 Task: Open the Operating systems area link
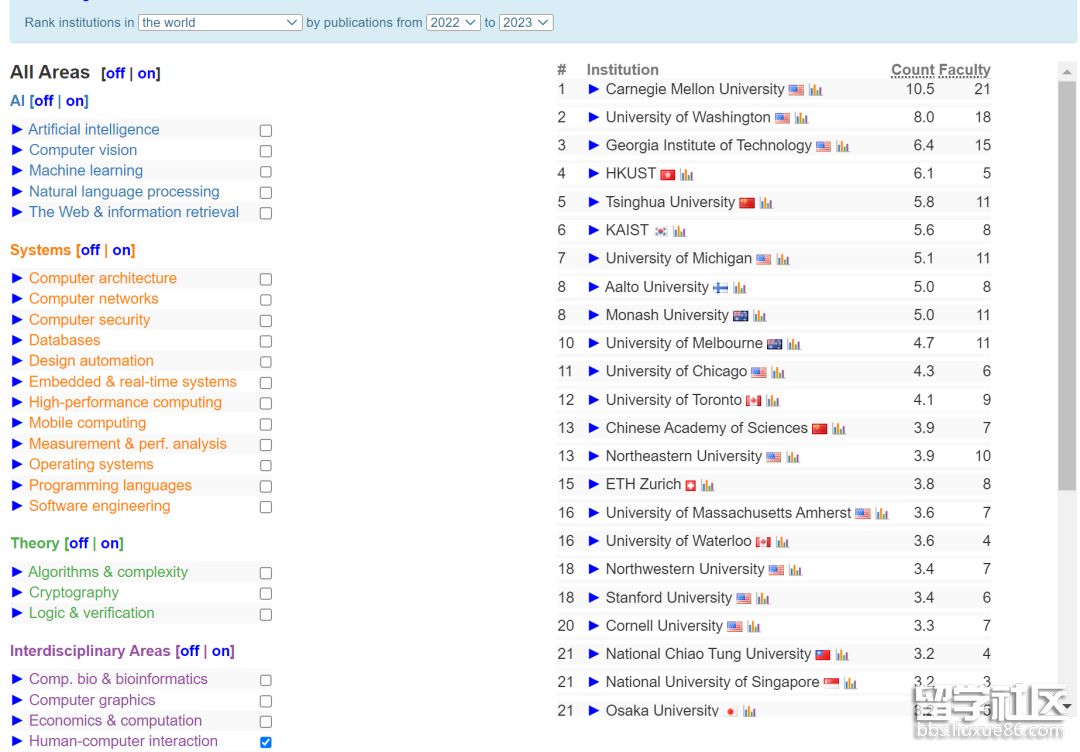[x=91, y=465]
